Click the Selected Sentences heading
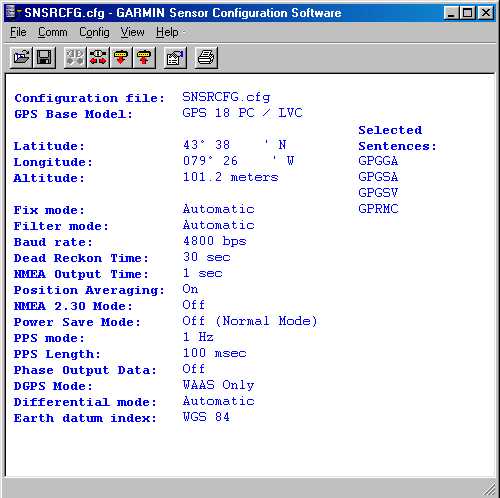The height and width of the screenshot is (498, 500). [397, 138]
